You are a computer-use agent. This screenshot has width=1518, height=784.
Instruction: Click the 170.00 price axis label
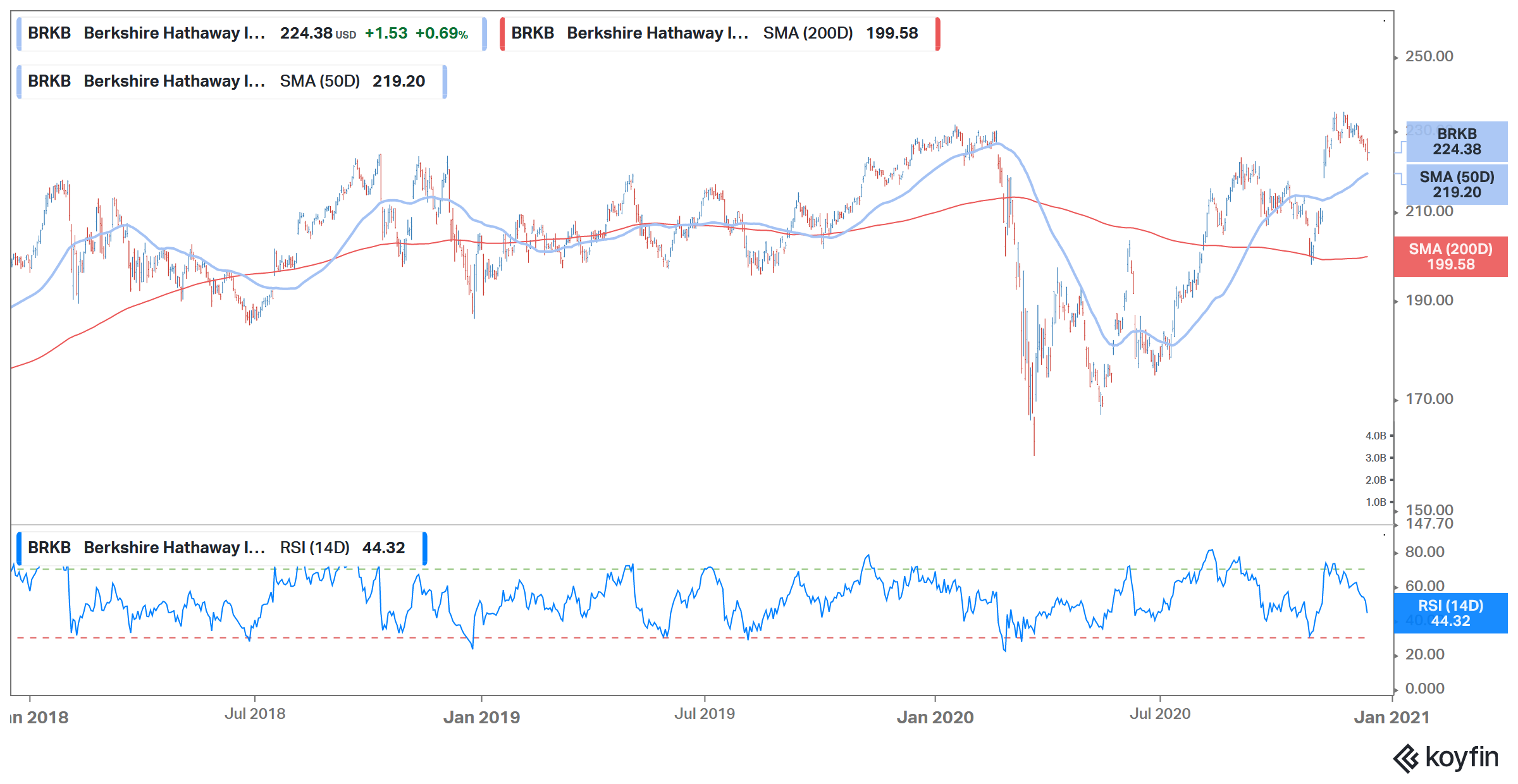click(x=1429, y=399)
